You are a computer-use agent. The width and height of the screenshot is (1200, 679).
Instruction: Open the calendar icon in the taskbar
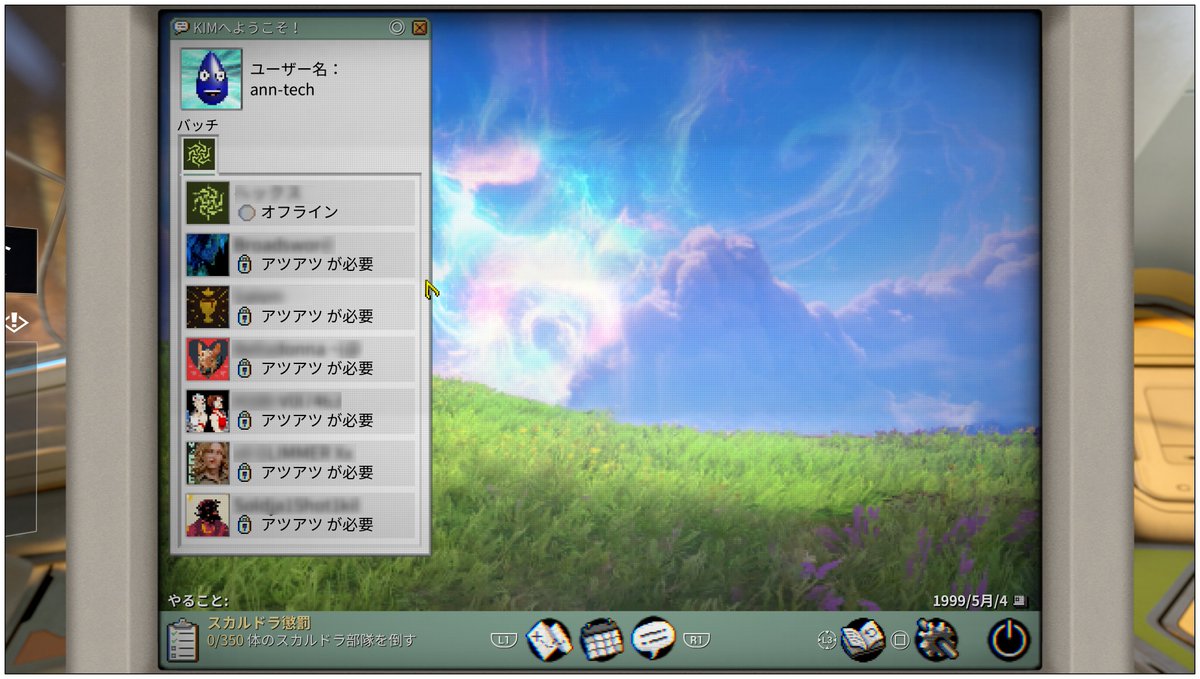tap(602, 639)
